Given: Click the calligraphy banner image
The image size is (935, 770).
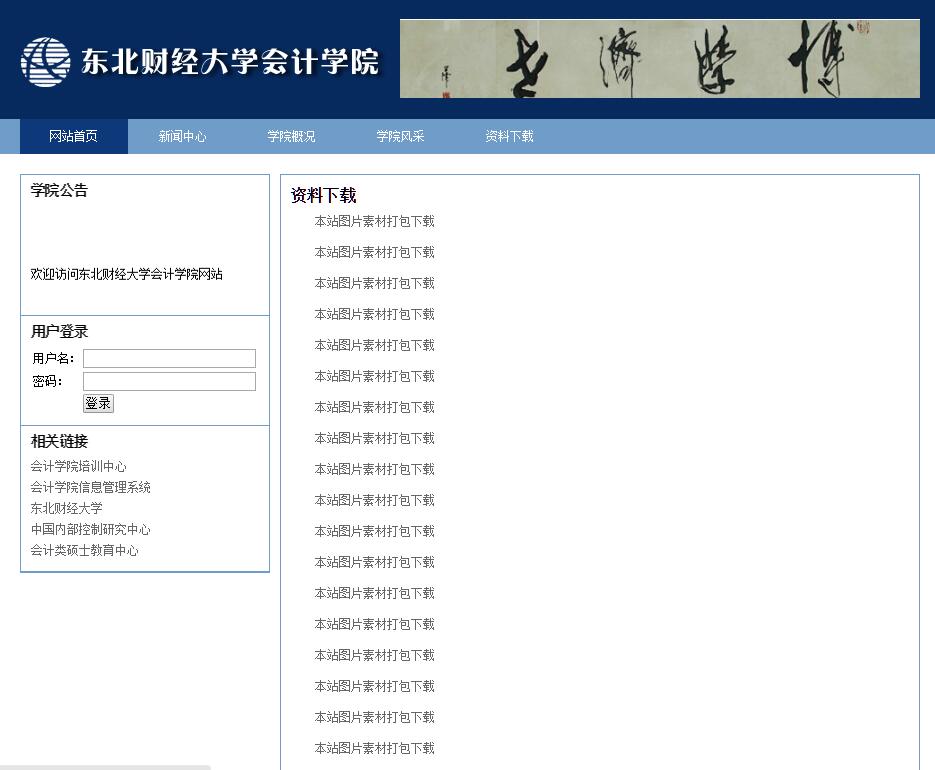Looking at the screenshot, I should click(x=659, y=59).
